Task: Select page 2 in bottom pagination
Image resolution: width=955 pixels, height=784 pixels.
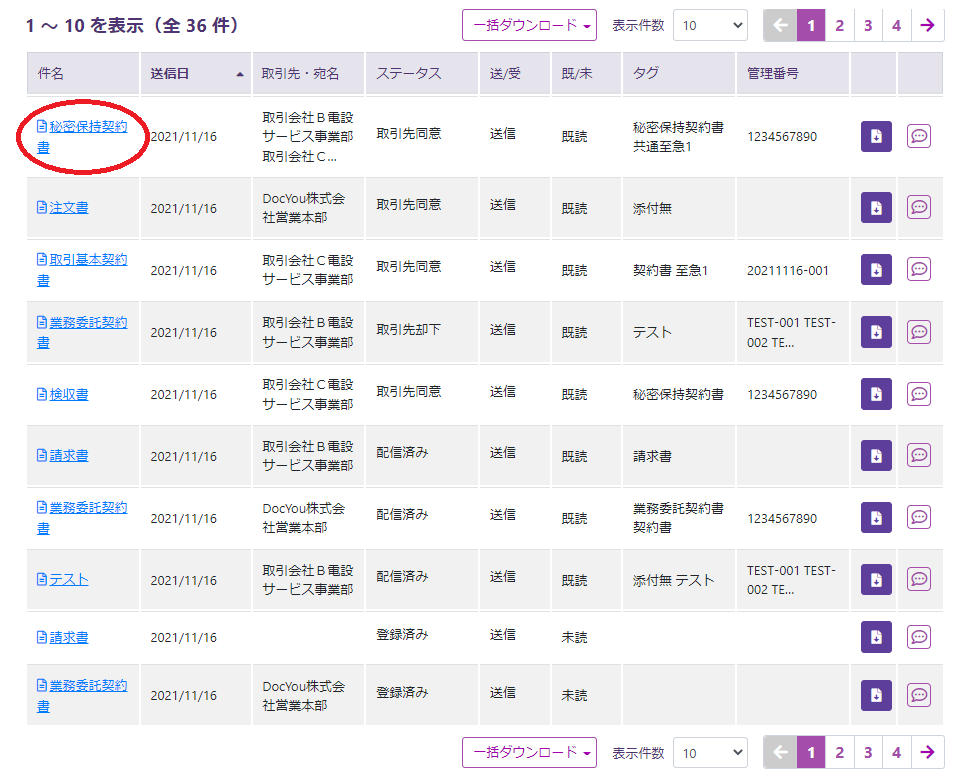Action: [839, 752]
